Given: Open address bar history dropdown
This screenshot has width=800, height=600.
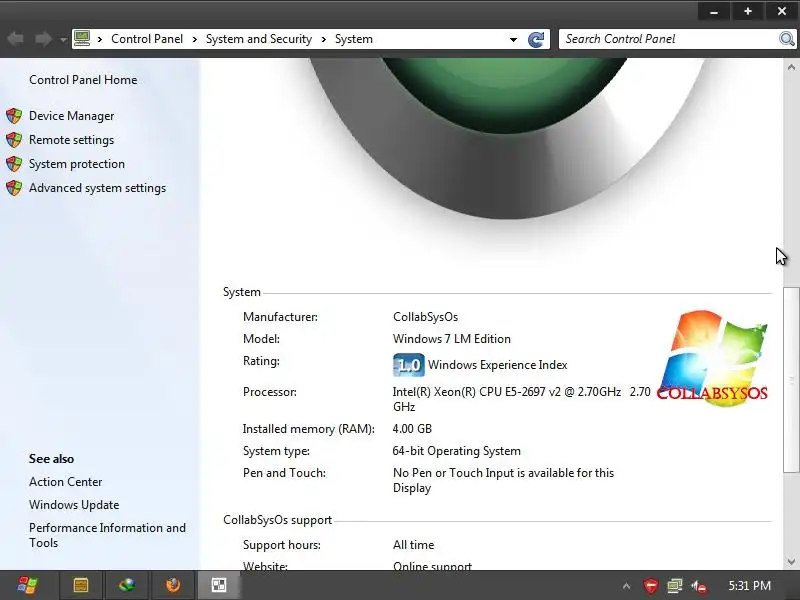Looking at the screenshot, I should (x=513, y=39).
